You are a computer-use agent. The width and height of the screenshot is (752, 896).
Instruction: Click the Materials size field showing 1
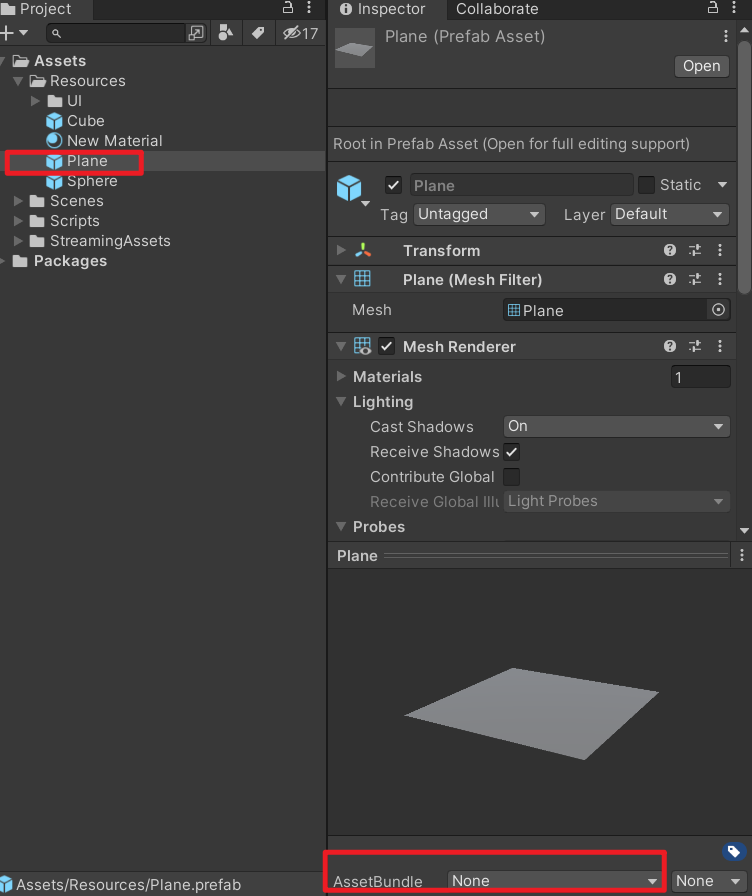[x=701, y=377]
